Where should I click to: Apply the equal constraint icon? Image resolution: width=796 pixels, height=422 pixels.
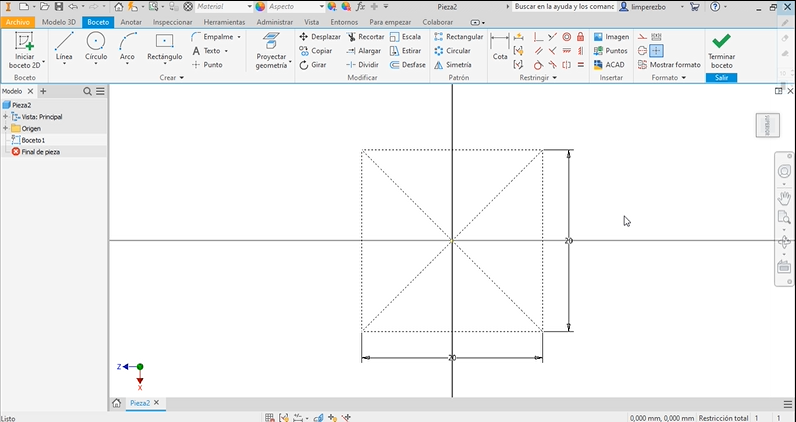point(581,65)
